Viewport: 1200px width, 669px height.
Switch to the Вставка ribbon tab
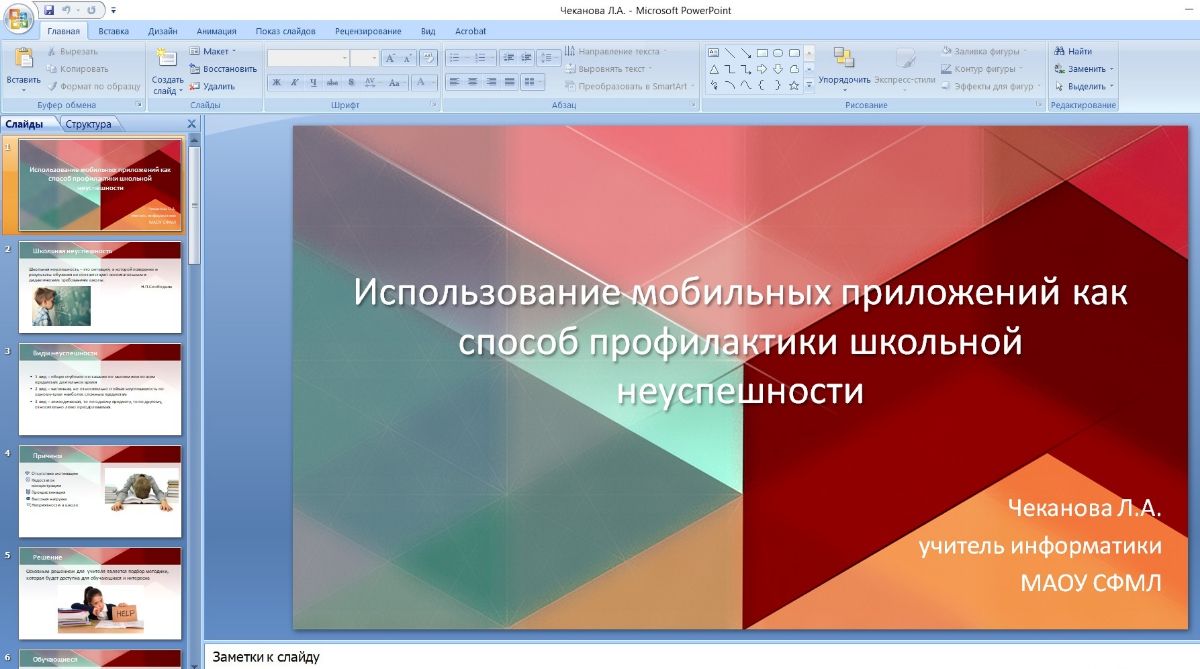(113, 31)
